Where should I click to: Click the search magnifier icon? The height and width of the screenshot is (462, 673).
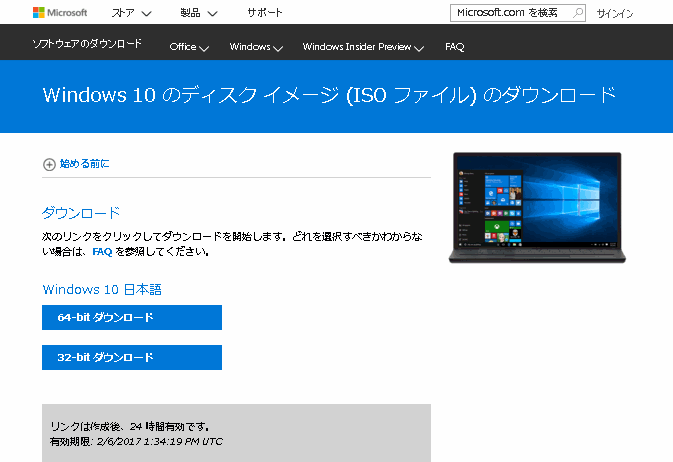click(578, 13)
